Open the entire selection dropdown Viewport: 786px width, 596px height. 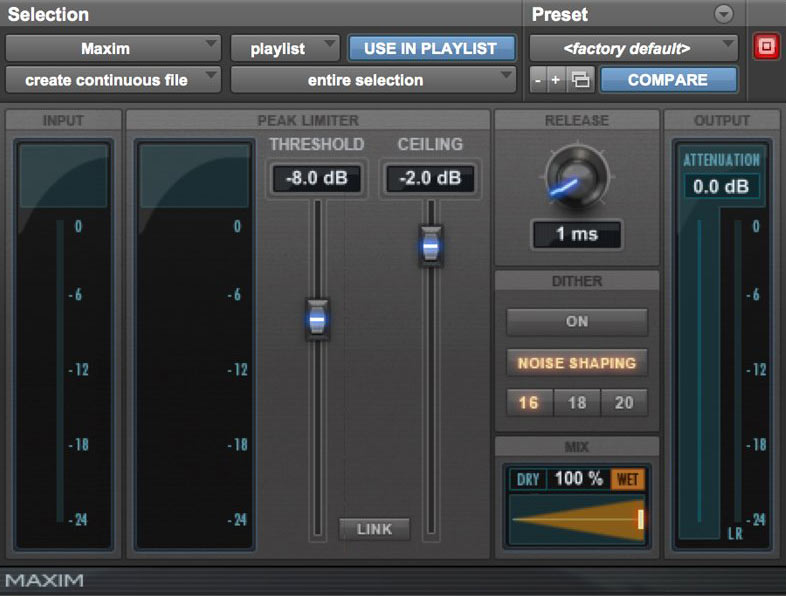click(x=373, y=80)
